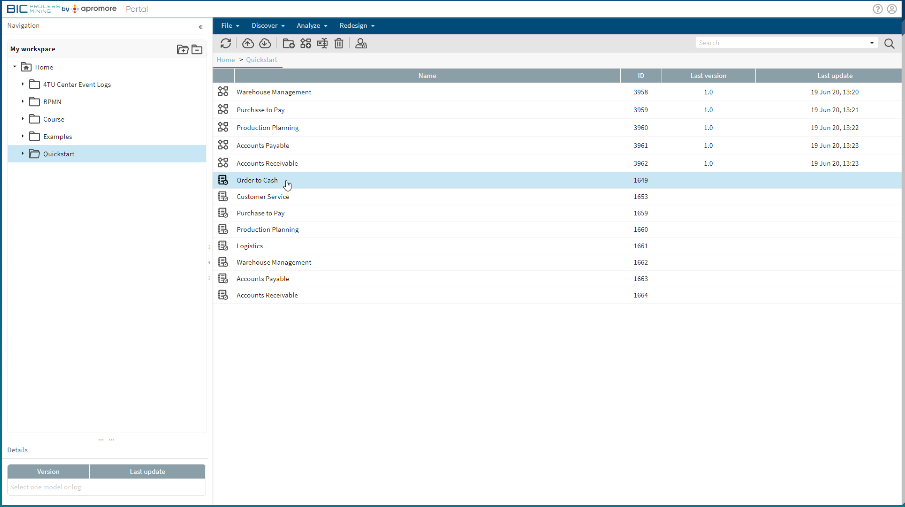The width and height of the screenshot is (905, 507).
Task: Open the Redesign menu
Action: (357, 25)
